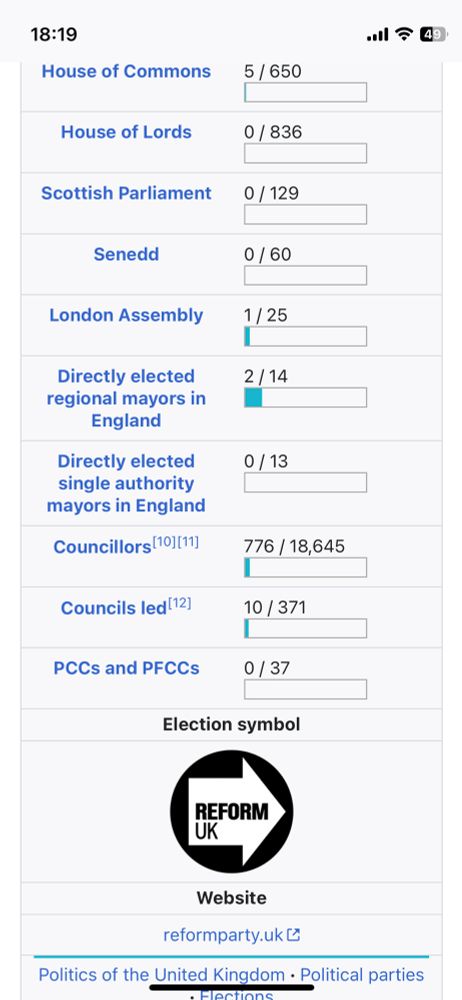
Task: Open Directly elected regional mayors in England
Action: (x=126, y=399)
